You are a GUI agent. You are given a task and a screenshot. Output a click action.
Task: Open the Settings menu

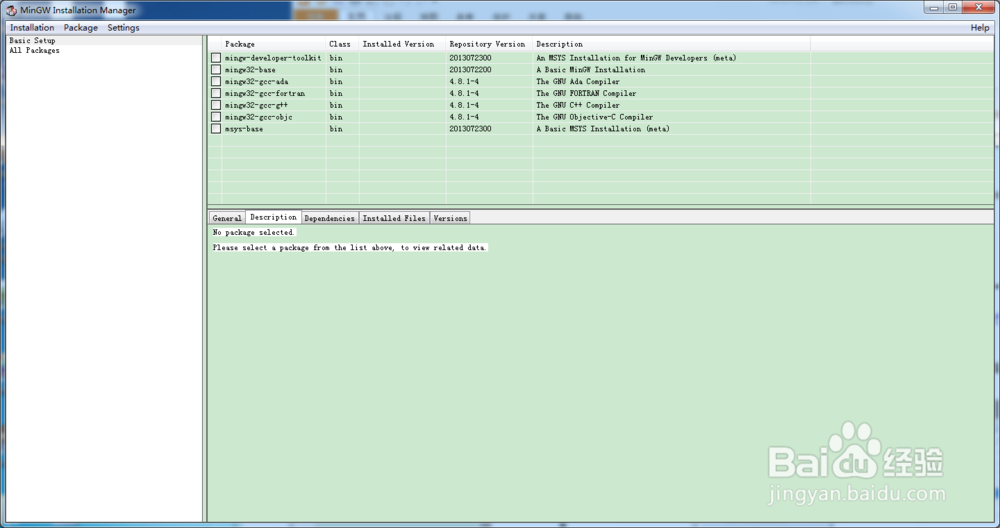click(123, 27)
